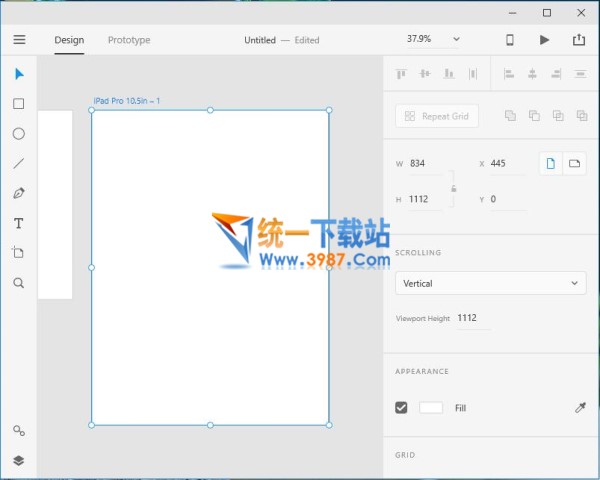Open the hamburger main menu
Screen dimensions: 600x480
tap(19, 40)
